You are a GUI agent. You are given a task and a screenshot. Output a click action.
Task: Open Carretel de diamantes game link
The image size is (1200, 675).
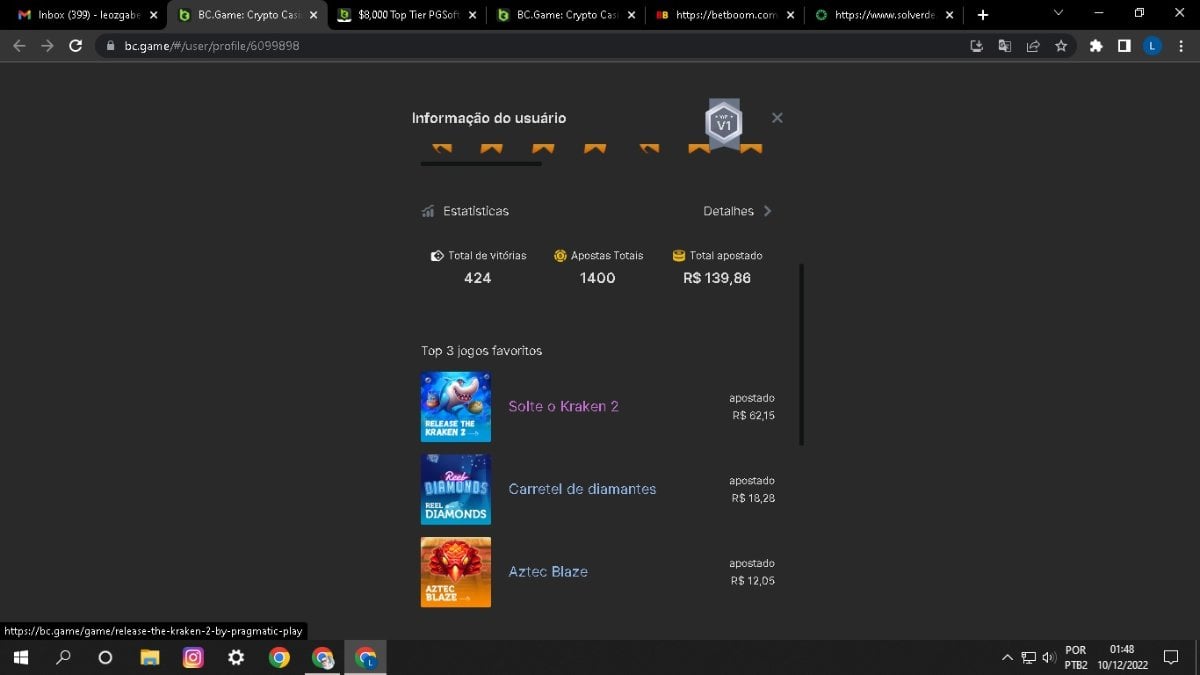pyautogui.click(x=582, y=489)
